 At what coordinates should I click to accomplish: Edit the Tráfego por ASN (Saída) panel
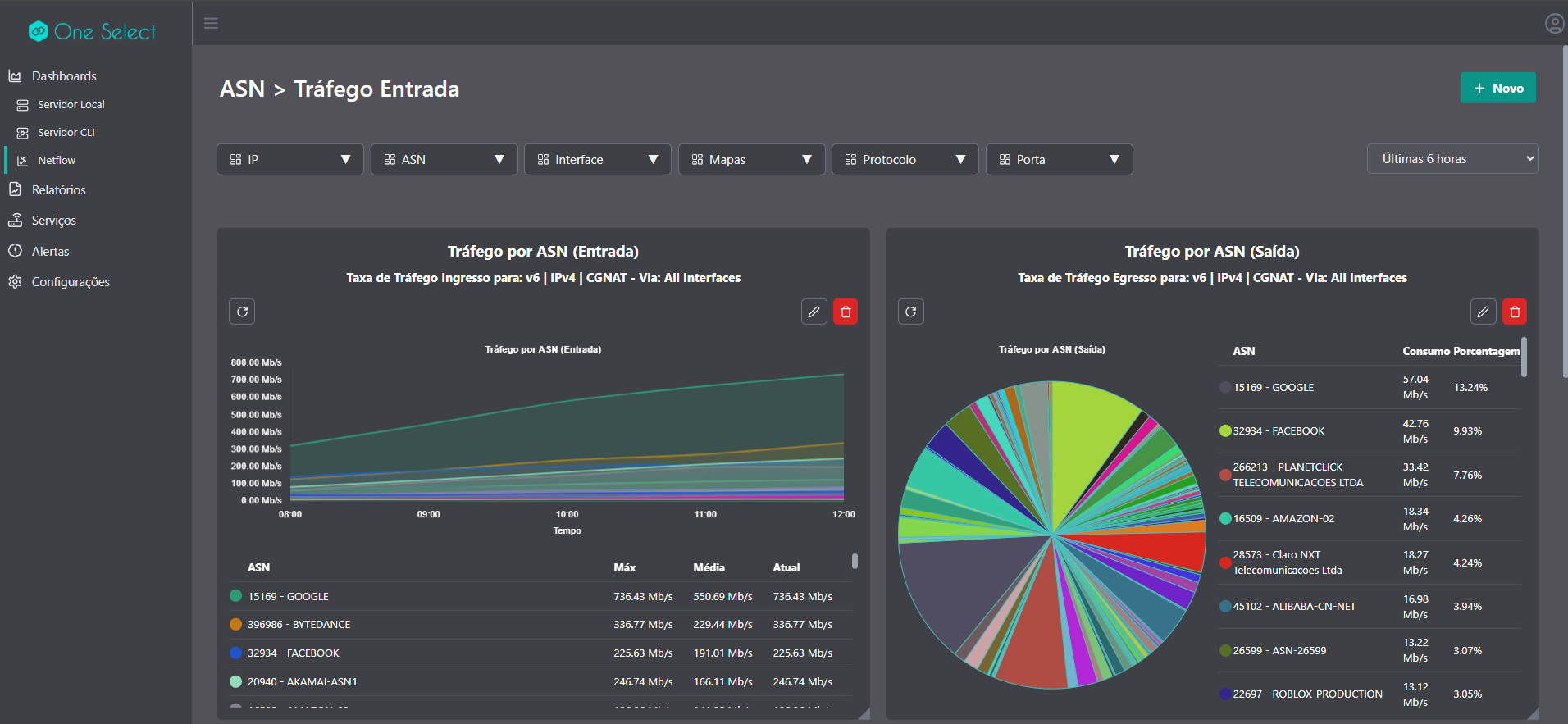[x=1483, y=312]
